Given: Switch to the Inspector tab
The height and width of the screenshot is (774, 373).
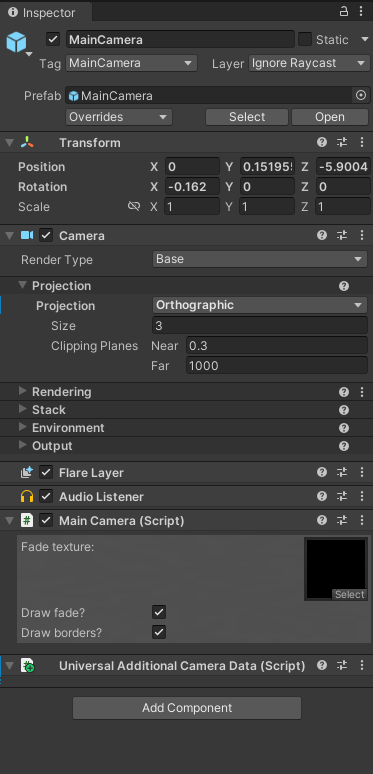Looking at the screenshot, I should pyautogui.click(x=45, y=12).
